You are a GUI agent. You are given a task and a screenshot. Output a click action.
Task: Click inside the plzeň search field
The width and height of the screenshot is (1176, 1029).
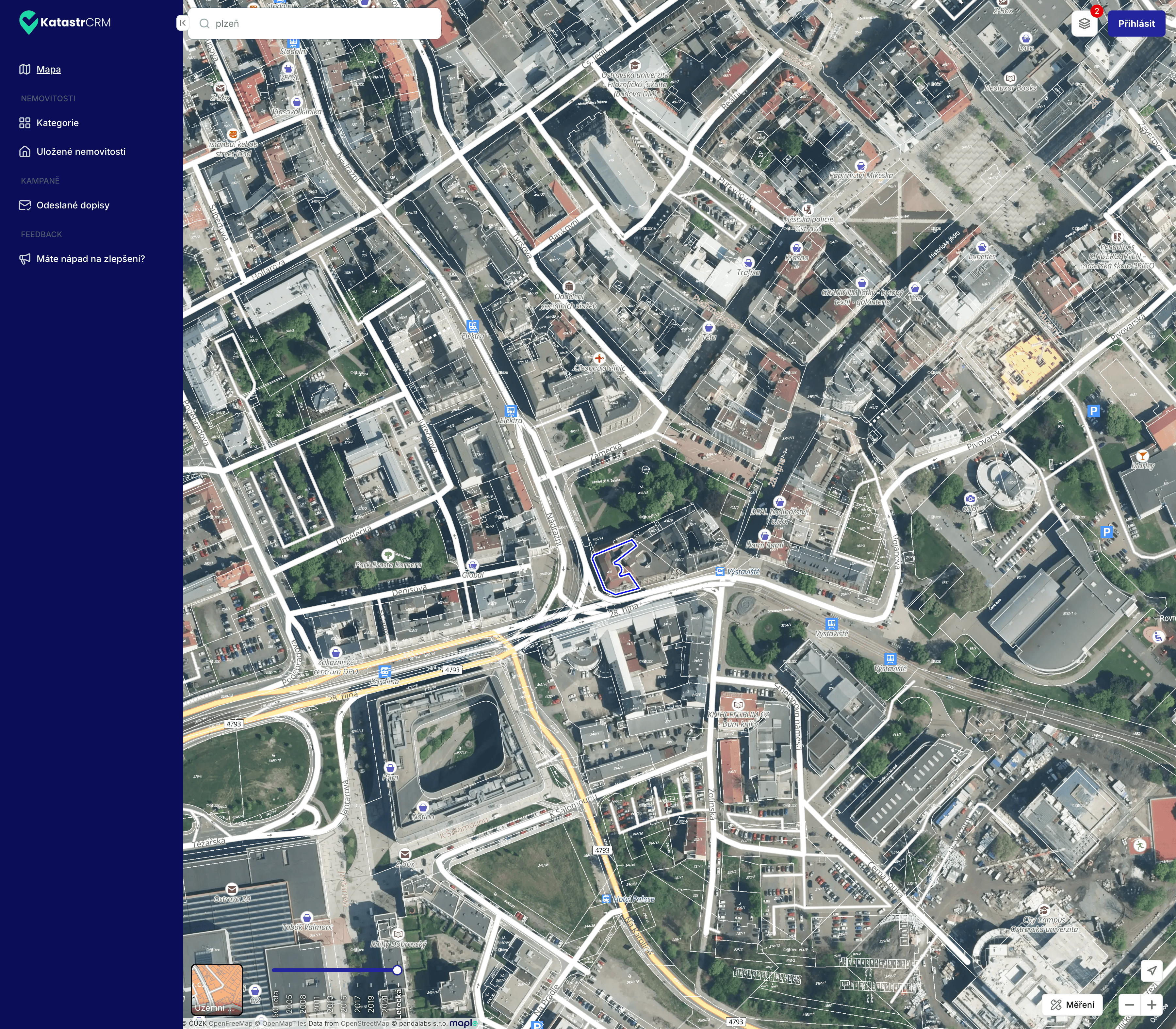[x=316, y=24]
